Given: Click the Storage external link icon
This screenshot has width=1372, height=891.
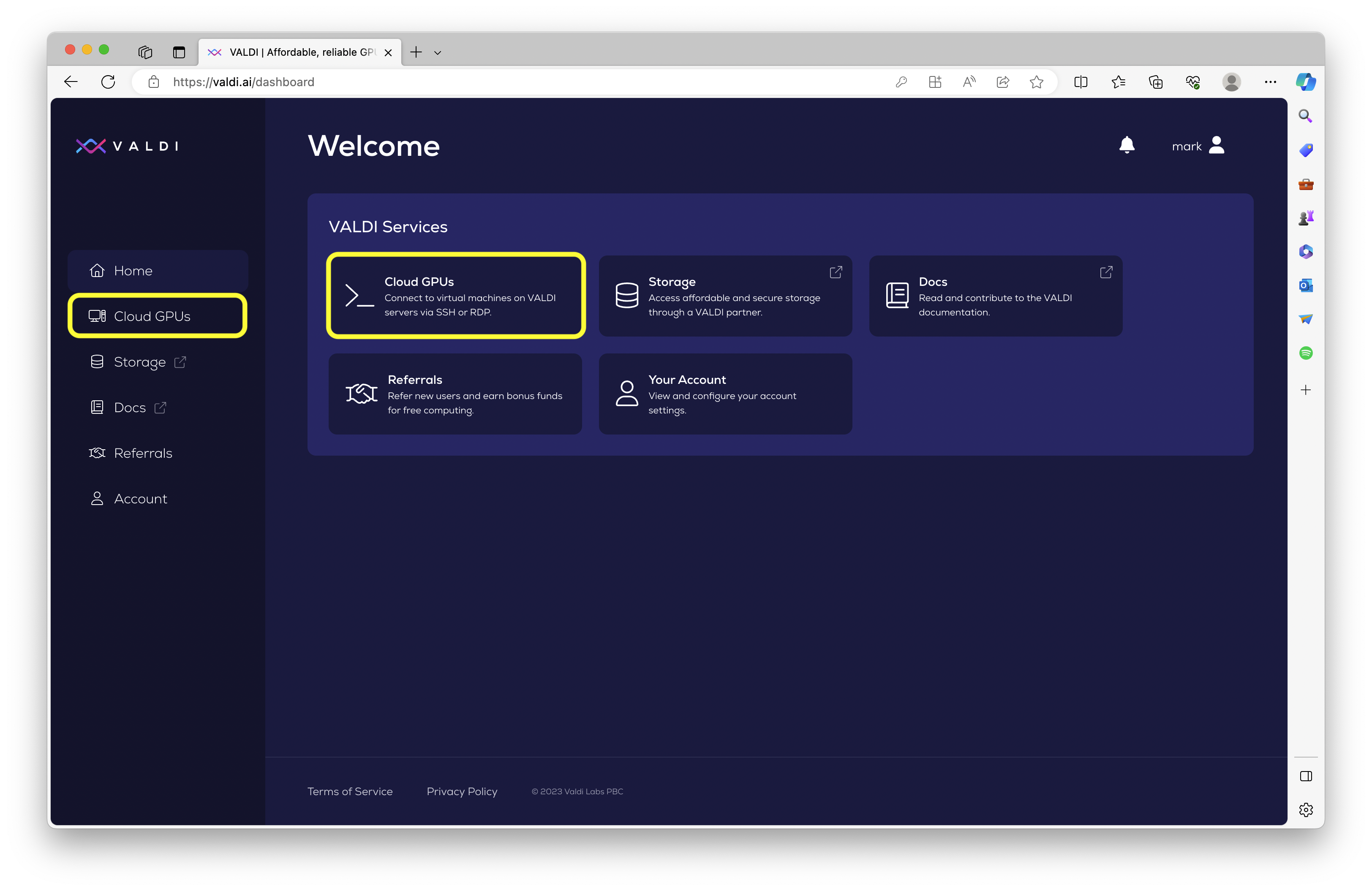Looking at the screenshot, I should tap(835, 272).
